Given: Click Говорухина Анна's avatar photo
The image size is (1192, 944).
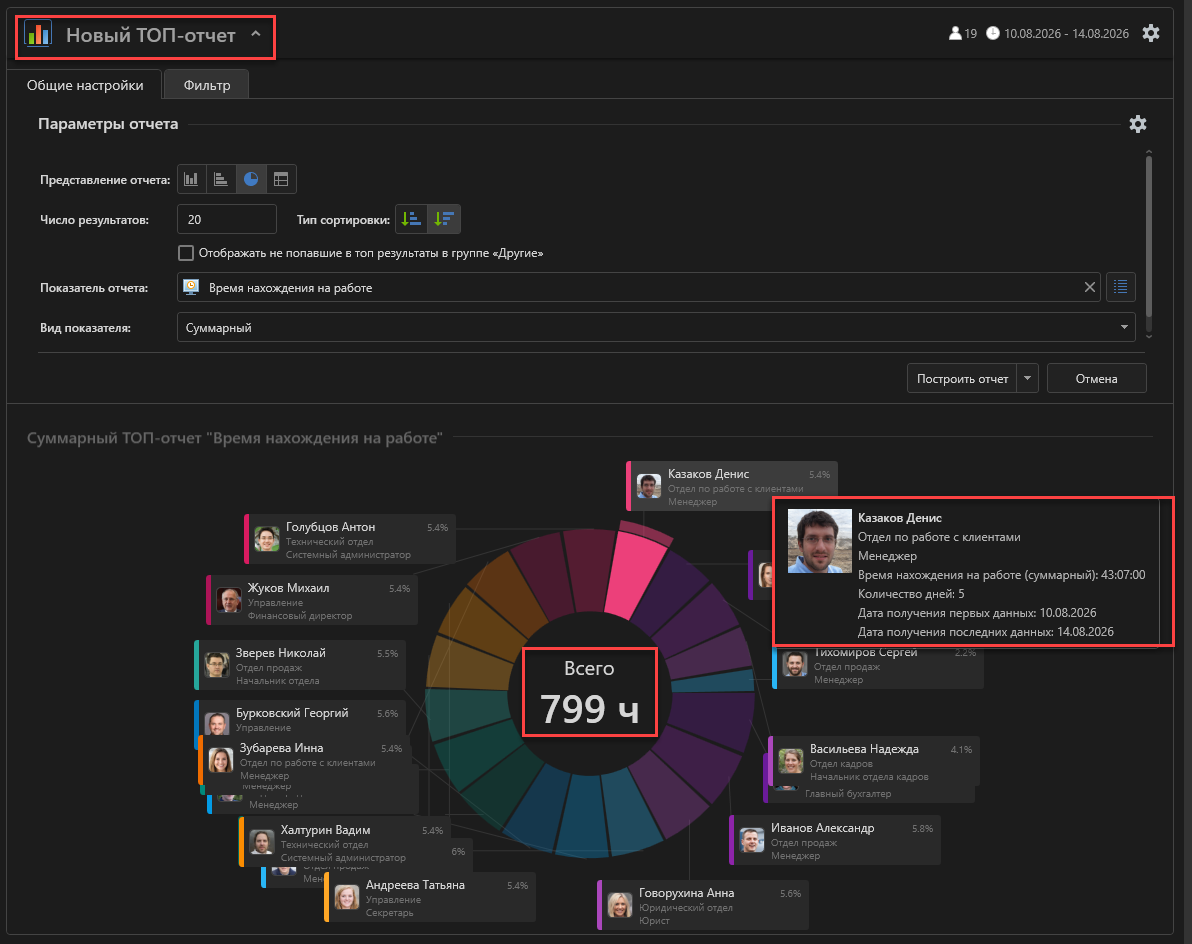Looking at the screenshot, I should (x=620, y=905).
